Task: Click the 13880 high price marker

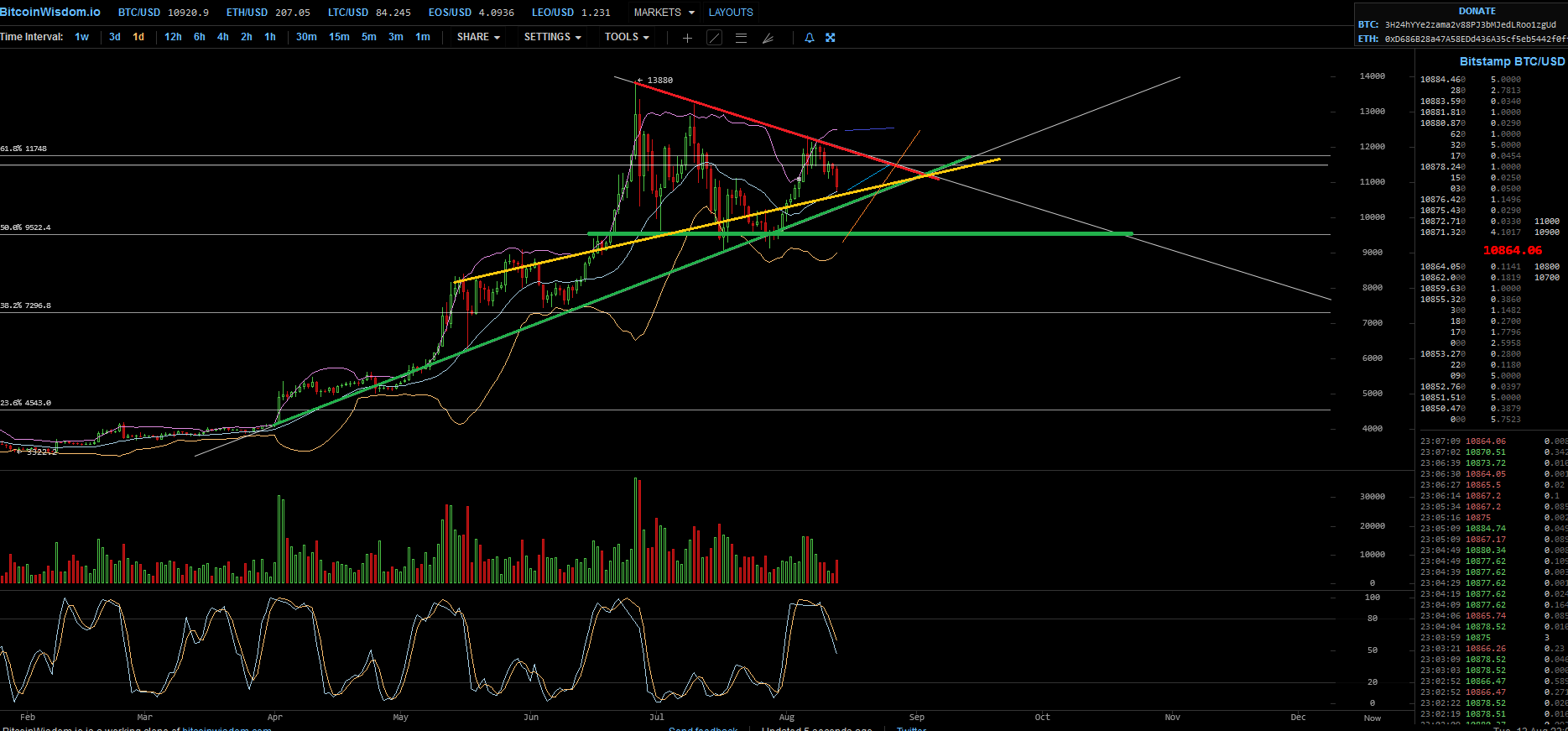Action: coord(655,81)
